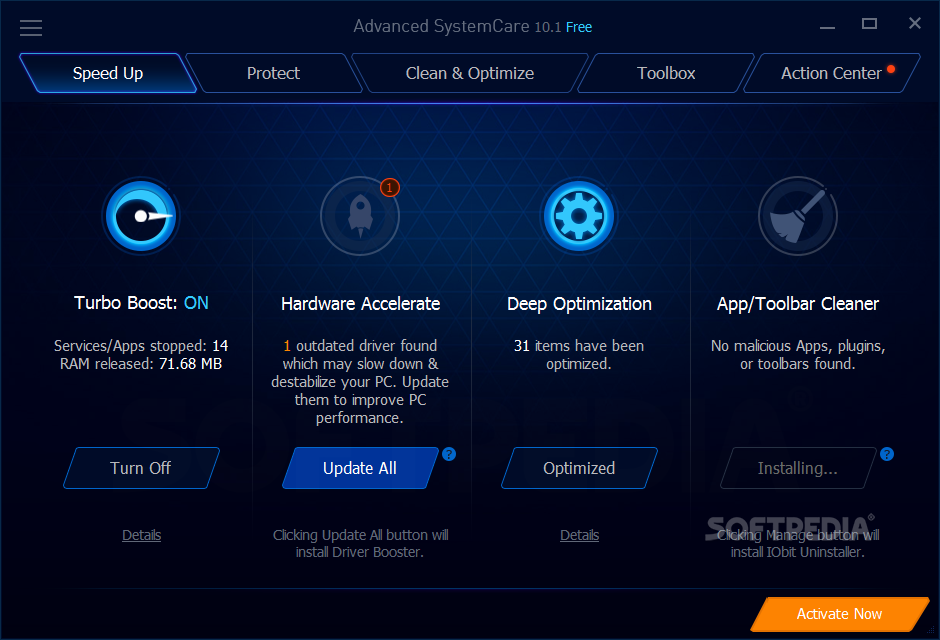The height and width of the screenshot is (640, 940).
Task: Click the No malicious Apps message
Action: point(798,355)
